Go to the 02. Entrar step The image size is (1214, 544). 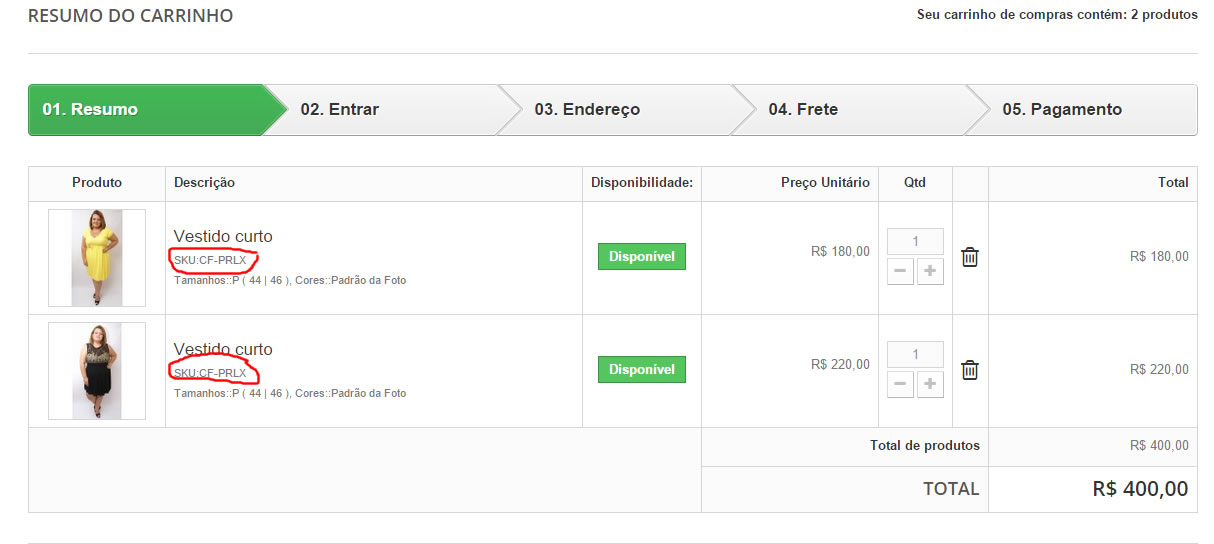coord(392,110)
